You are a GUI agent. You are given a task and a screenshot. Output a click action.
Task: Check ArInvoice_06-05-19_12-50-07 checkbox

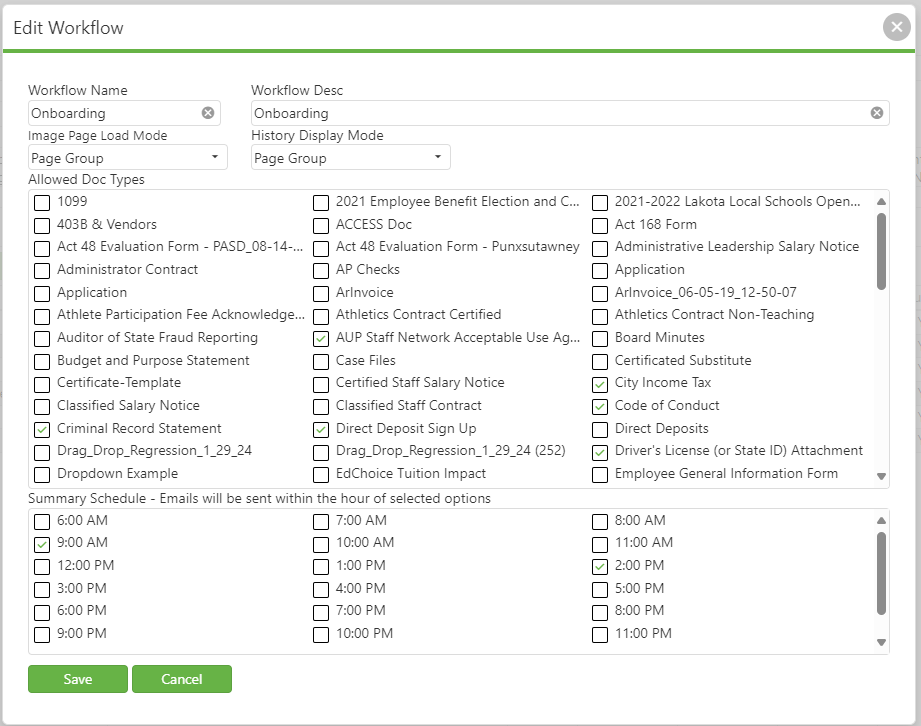pyautogui.click(x=600, y=294)
